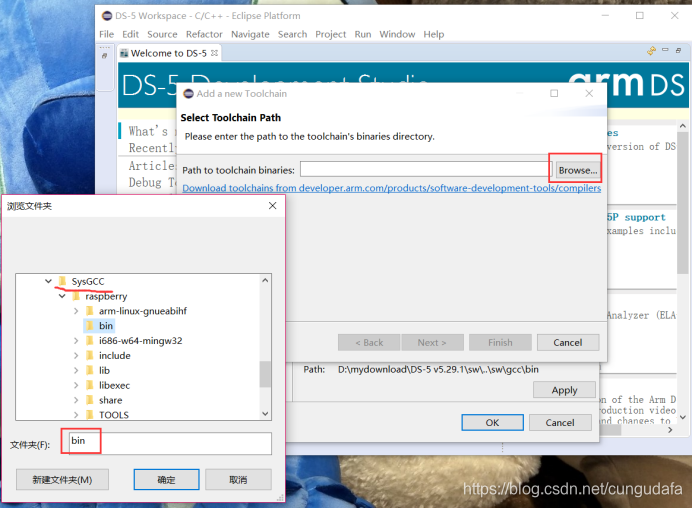Expand the libexec folder
693x508 pixels.
(x=76, y=385)
